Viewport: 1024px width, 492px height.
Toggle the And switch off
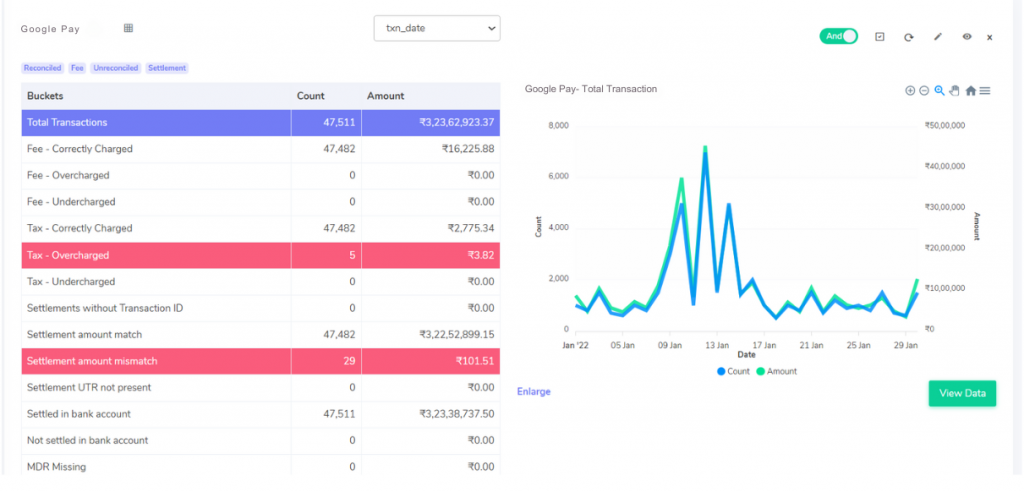839,37
